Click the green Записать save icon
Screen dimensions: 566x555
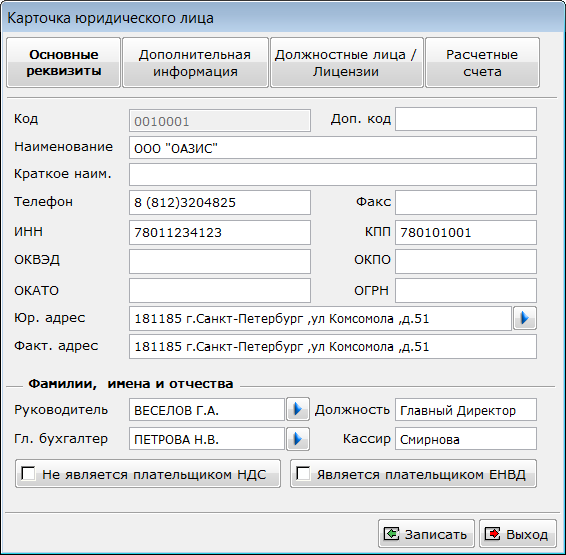[x=391, y=534]
